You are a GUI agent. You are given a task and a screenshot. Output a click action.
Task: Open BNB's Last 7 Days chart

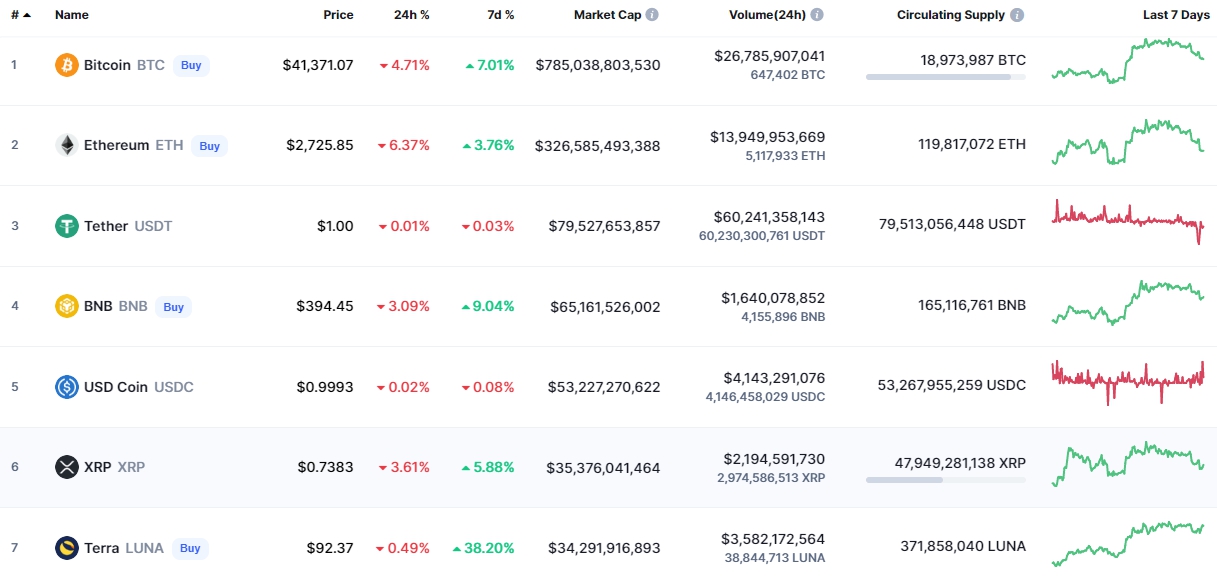(1128, 303)
